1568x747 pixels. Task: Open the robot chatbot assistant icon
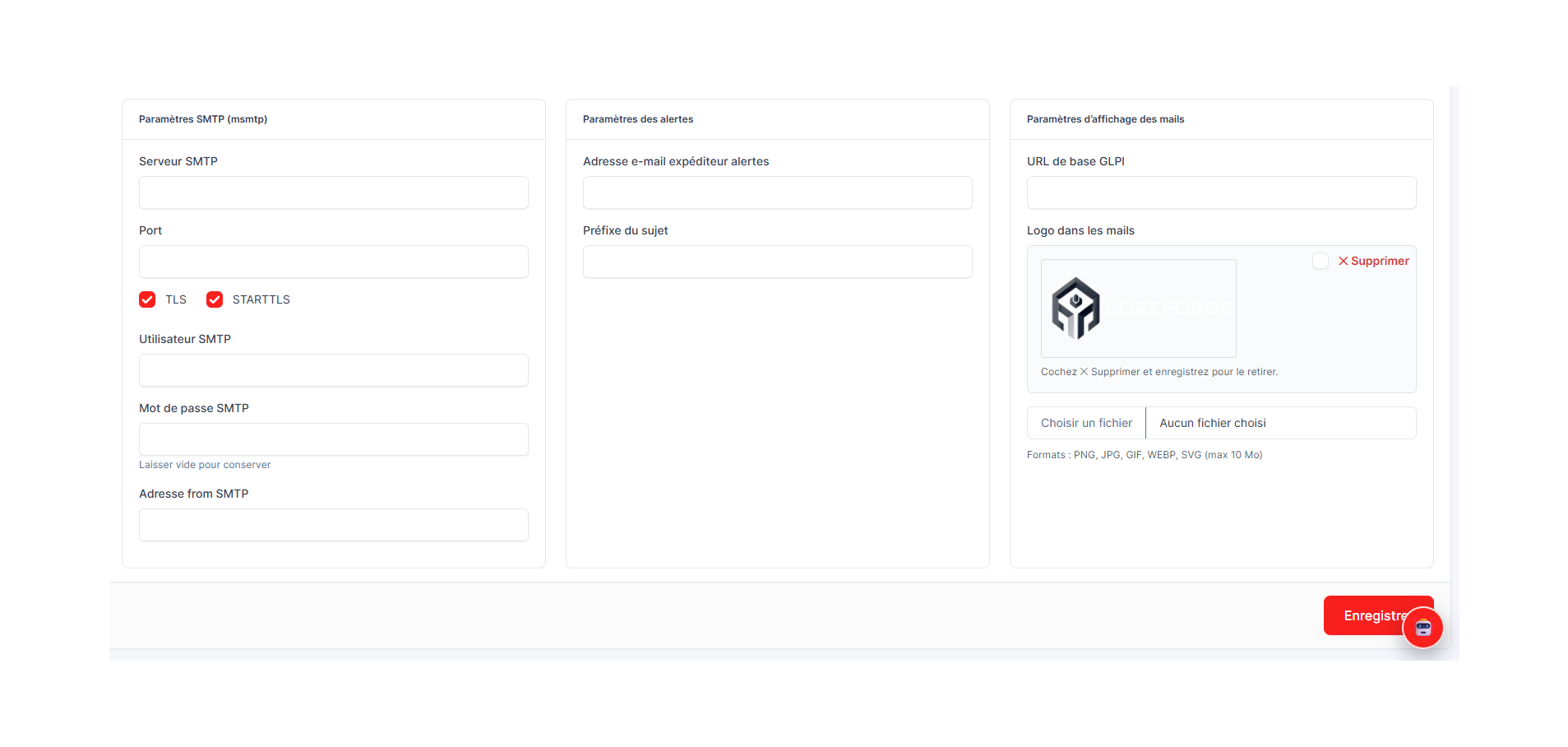coord(1422,628)
